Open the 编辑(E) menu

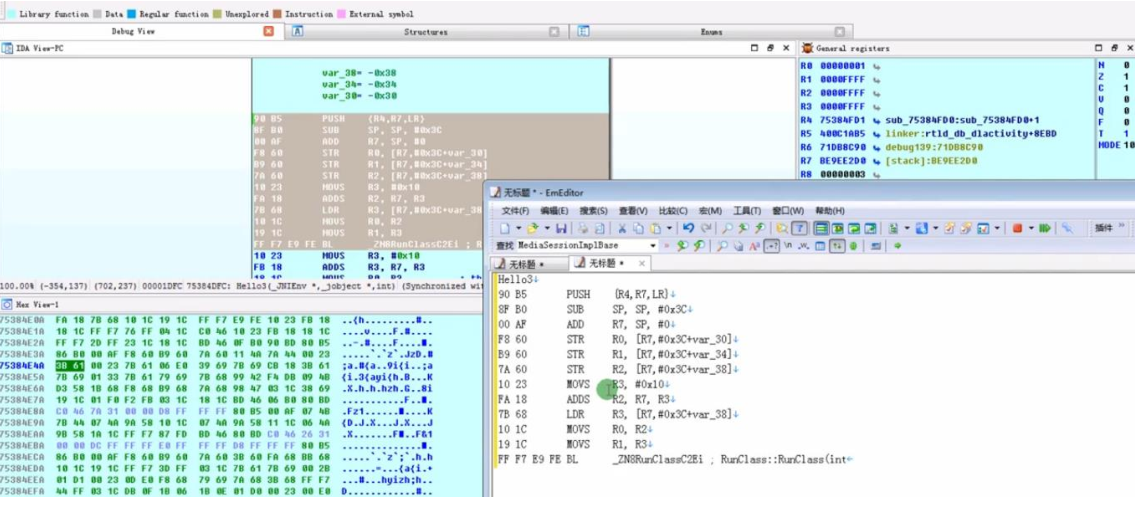[x=554, y=211]
